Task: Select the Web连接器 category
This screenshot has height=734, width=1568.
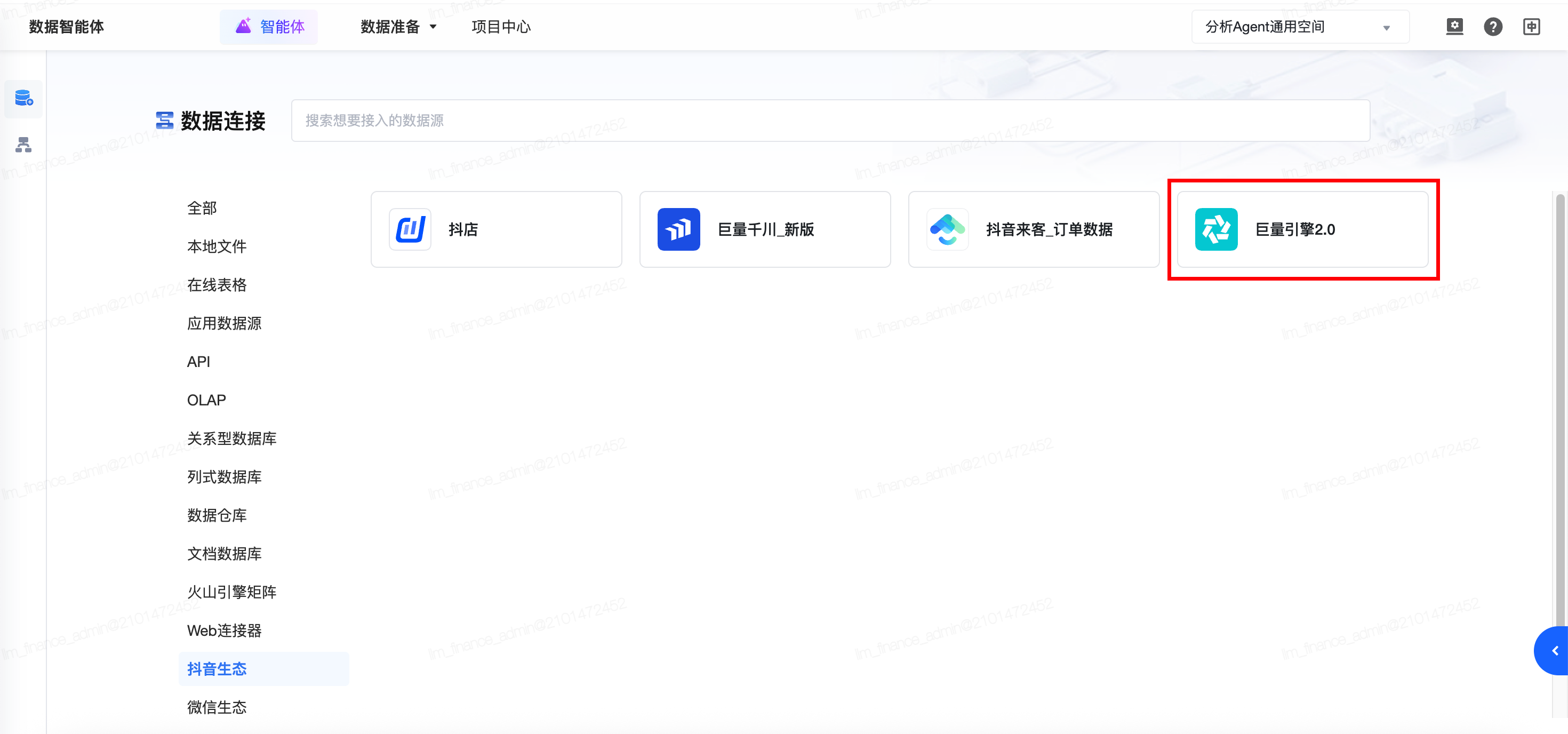Action: pyautogui.click(x=224, y=630)
